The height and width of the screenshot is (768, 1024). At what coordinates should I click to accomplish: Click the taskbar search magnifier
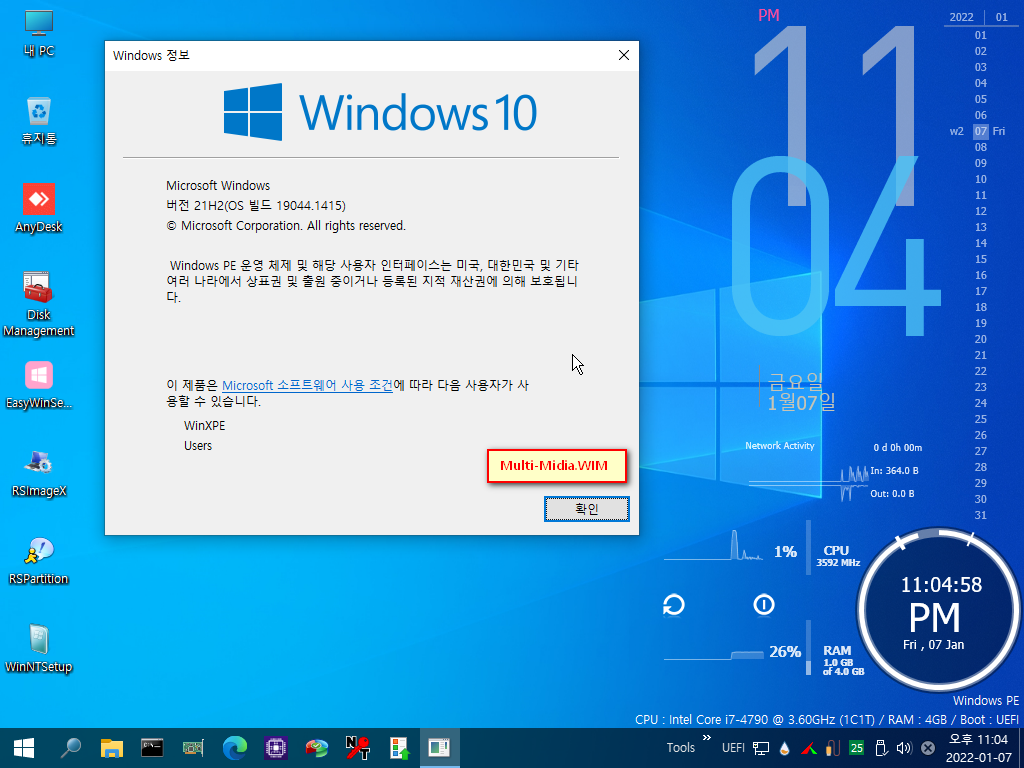[x=70, y=748]
